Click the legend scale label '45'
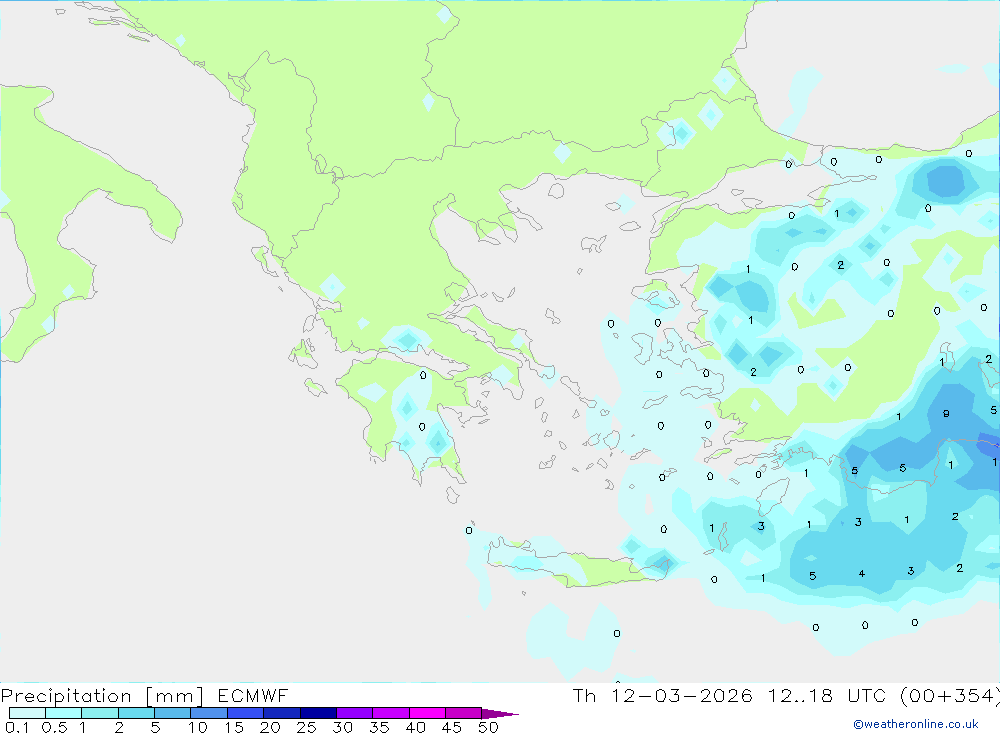Viewport: 1000px width, 733px height. point(452,727)
